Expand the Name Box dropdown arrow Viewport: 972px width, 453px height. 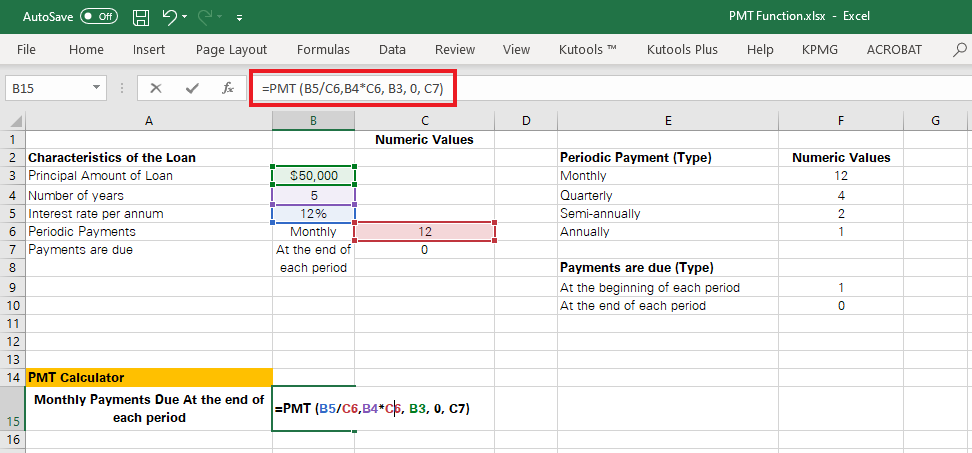[96, 88]
